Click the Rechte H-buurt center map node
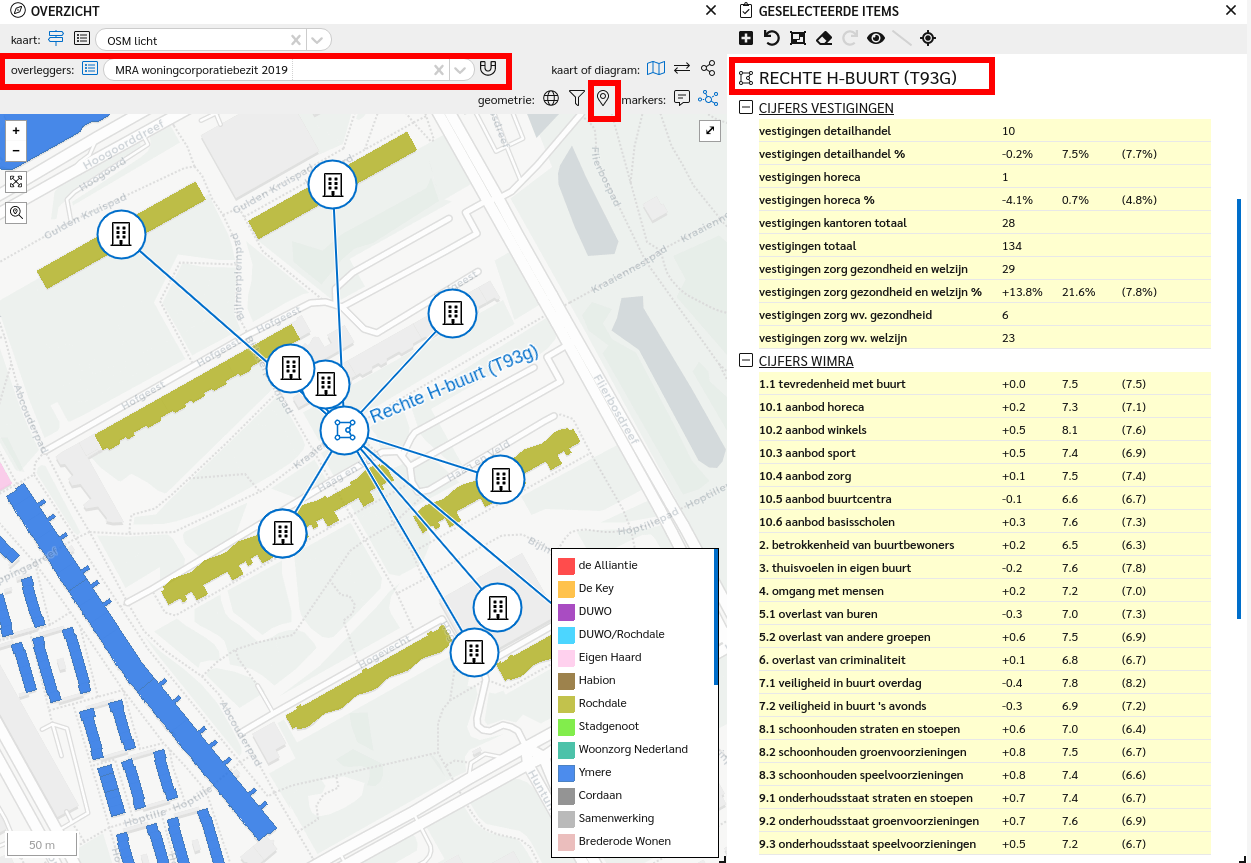This screenshot has width=1251, height=863. coord(345,431)
